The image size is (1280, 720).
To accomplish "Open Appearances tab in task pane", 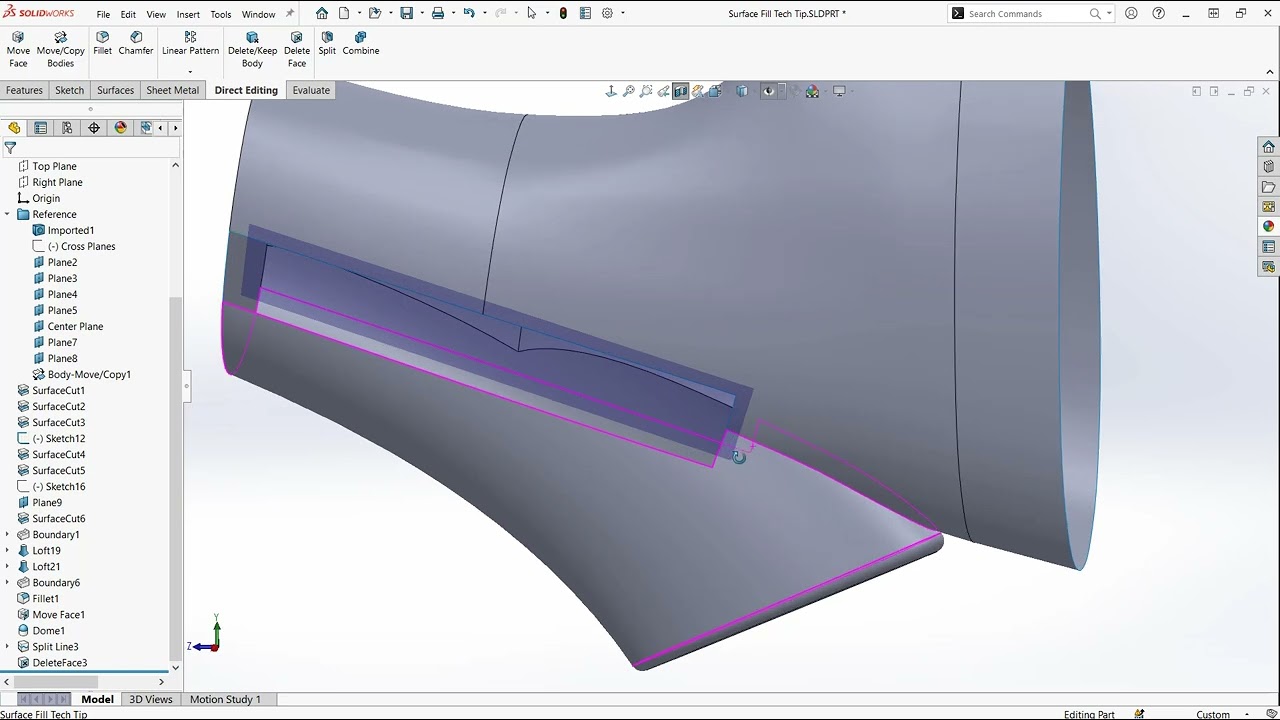I will pos(1268,226).
